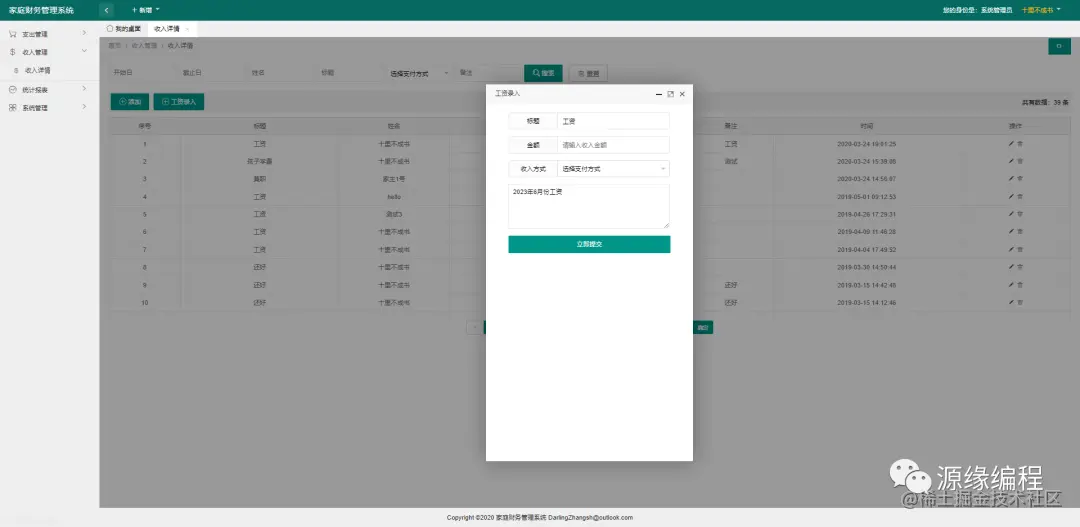Expand the 统计报表 sidebar menu
The image size is (1080, 527).
coord(50,90)
